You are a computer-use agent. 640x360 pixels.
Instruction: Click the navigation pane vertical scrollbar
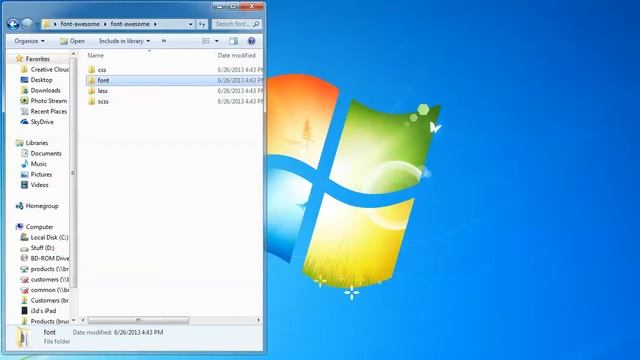(x=73, y=173)
